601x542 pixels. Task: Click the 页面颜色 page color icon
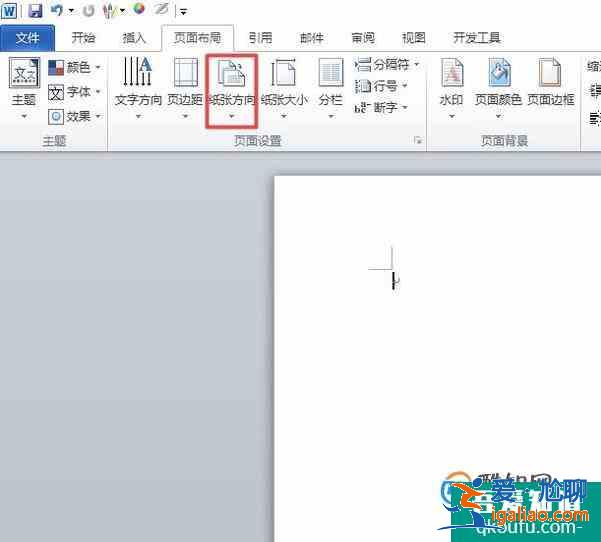click(x=499, y=72)
